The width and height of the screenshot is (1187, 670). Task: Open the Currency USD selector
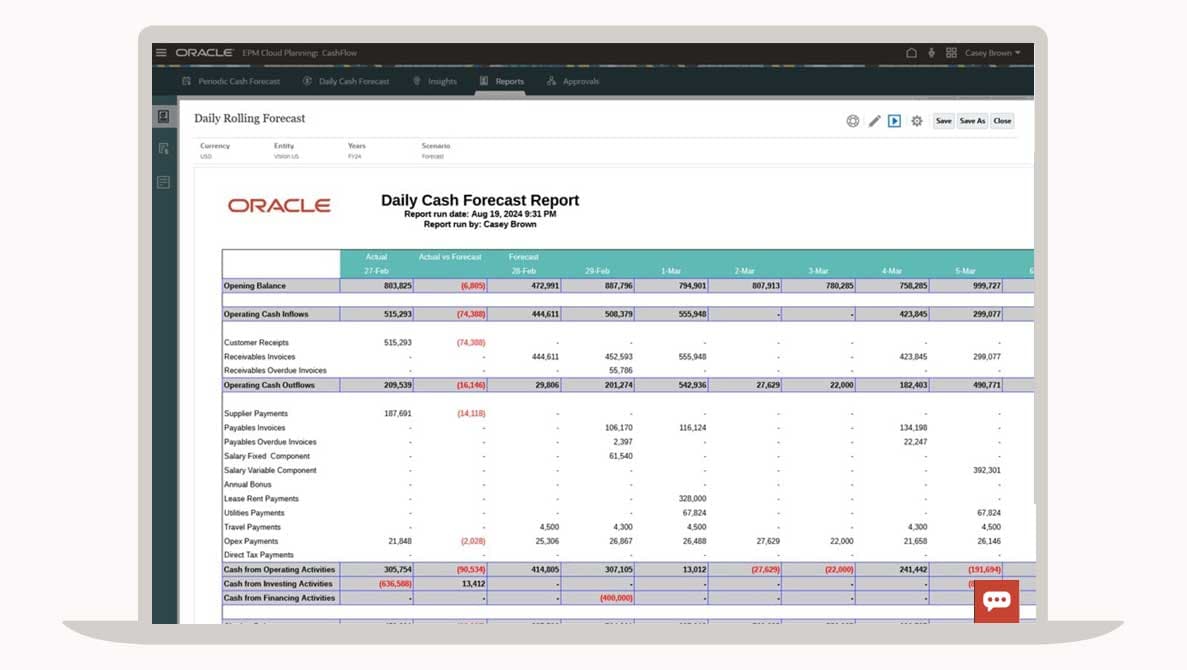(214, 151)
